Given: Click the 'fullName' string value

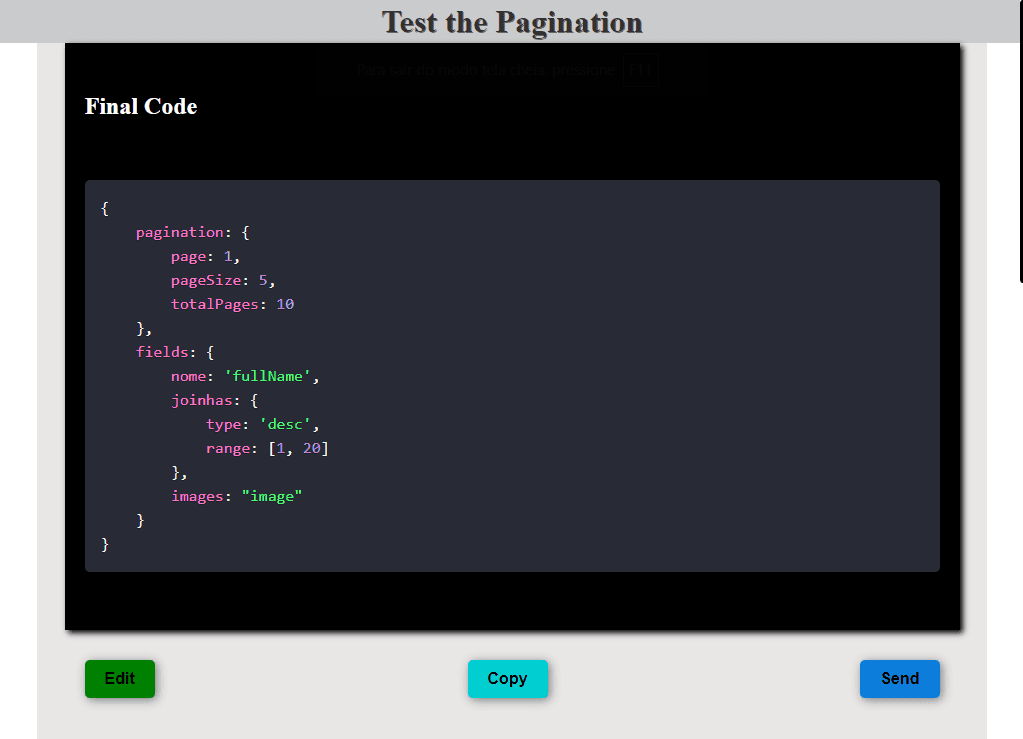Looking at the screenshot, I should [267, 377].
